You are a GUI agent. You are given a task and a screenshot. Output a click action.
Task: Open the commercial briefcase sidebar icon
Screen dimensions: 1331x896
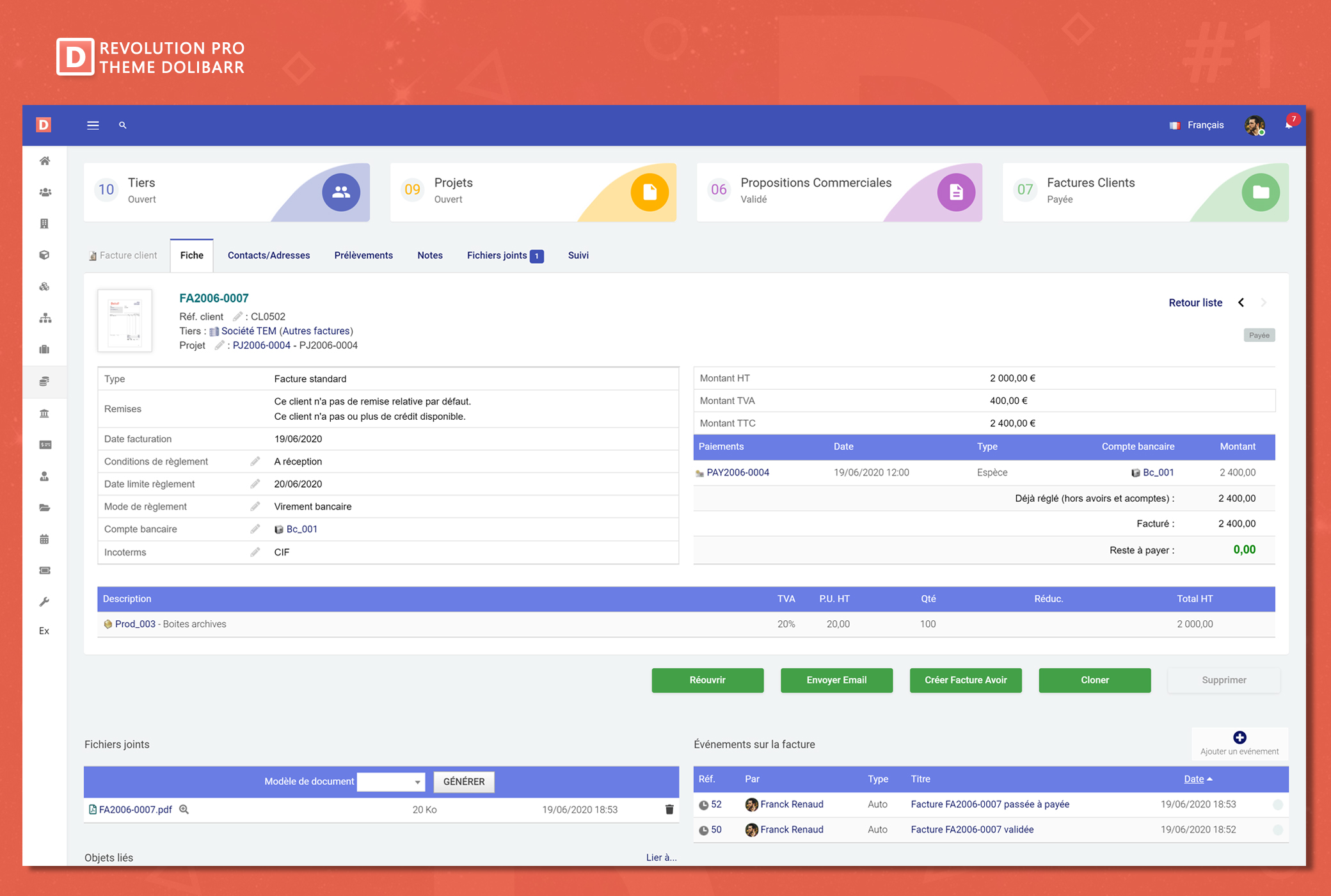[45, 349]
